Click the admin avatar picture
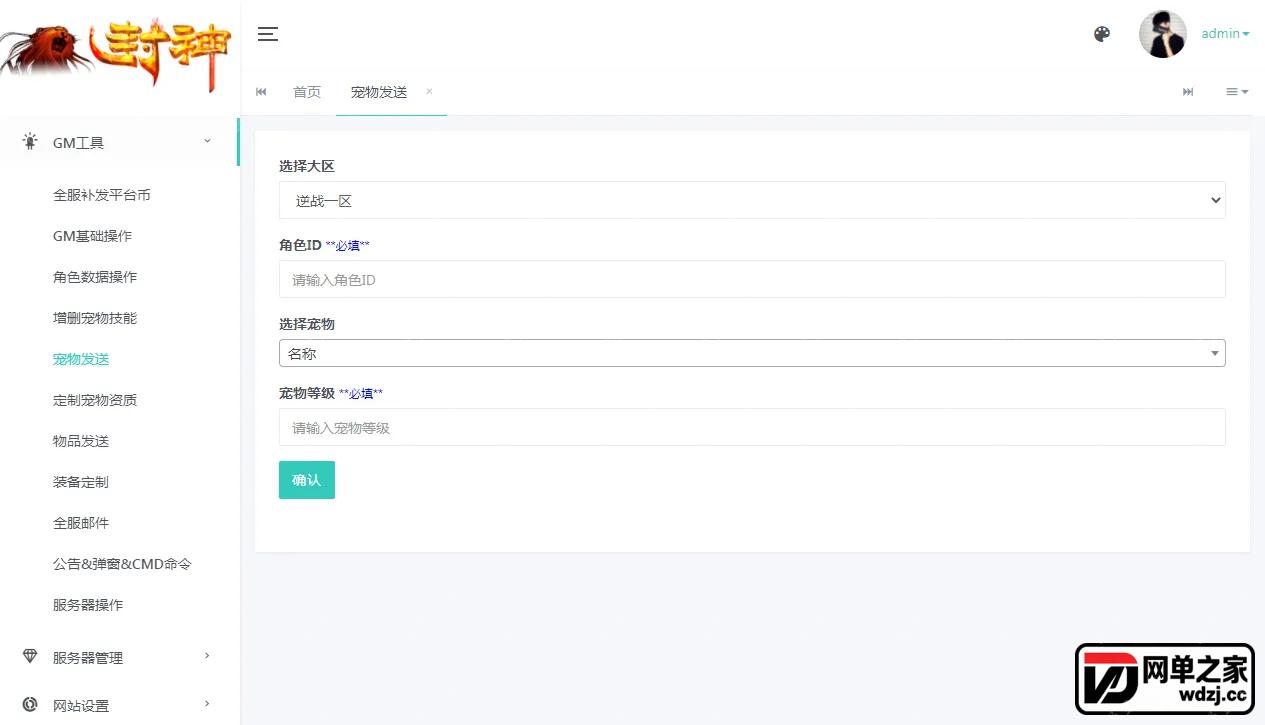Viewport: 1265px width, 725px height. pyautogui.click(x=1163, y=34)
